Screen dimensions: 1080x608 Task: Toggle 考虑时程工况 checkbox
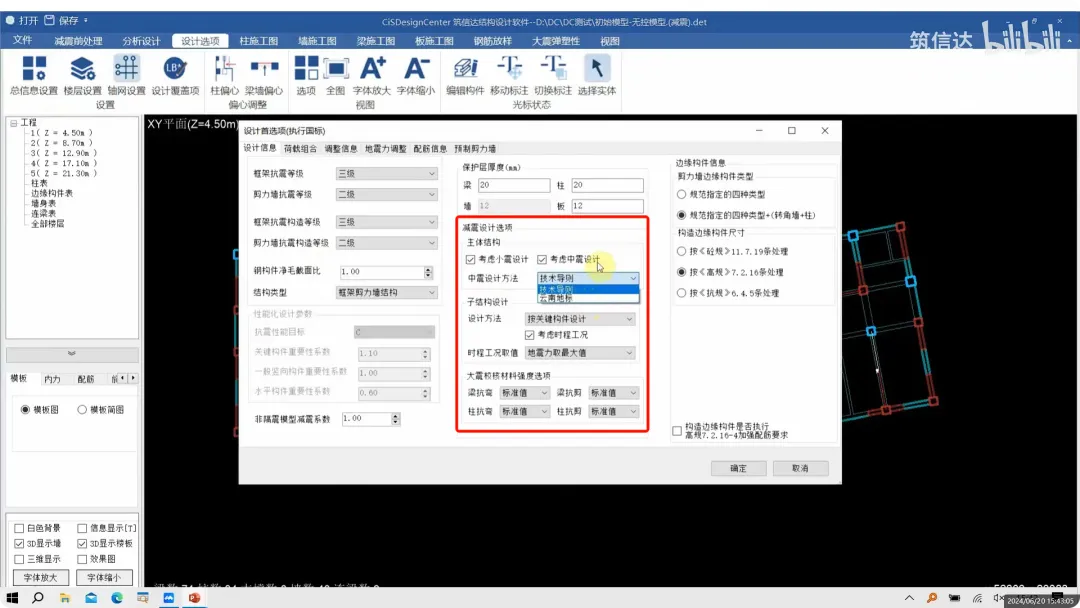tap(530, 335)
